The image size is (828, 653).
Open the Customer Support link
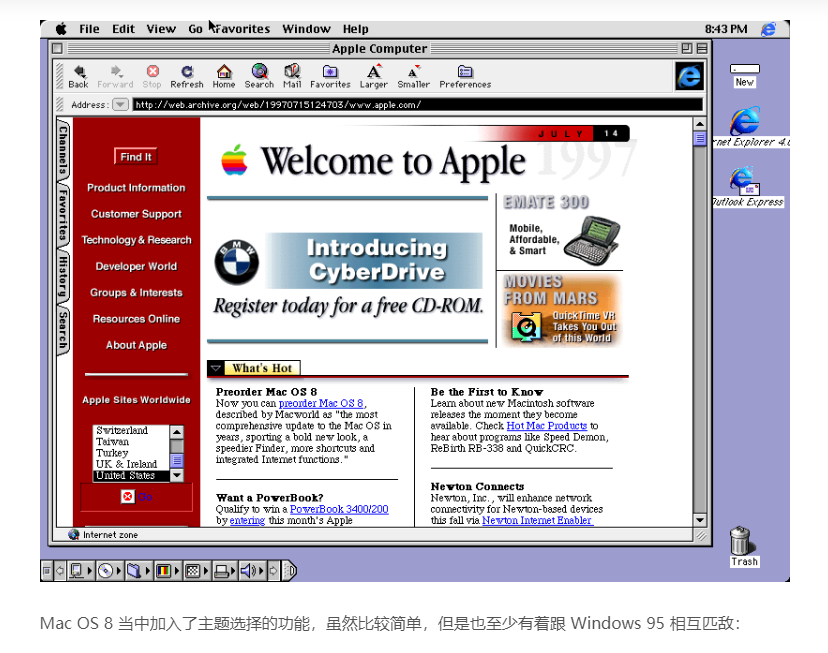(136, 214)
